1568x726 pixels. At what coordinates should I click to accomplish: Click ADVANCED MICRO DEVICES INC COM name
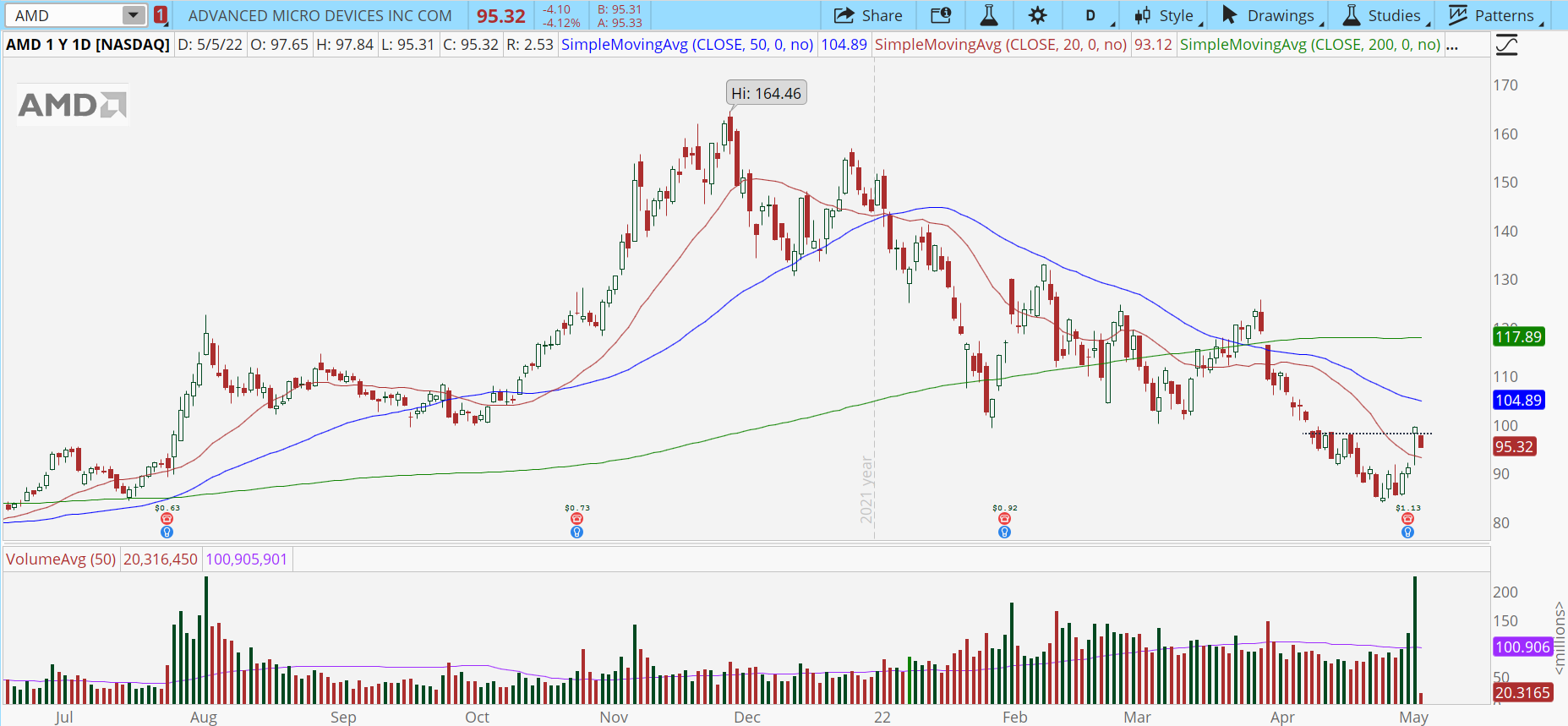click(x=320, y=15)
